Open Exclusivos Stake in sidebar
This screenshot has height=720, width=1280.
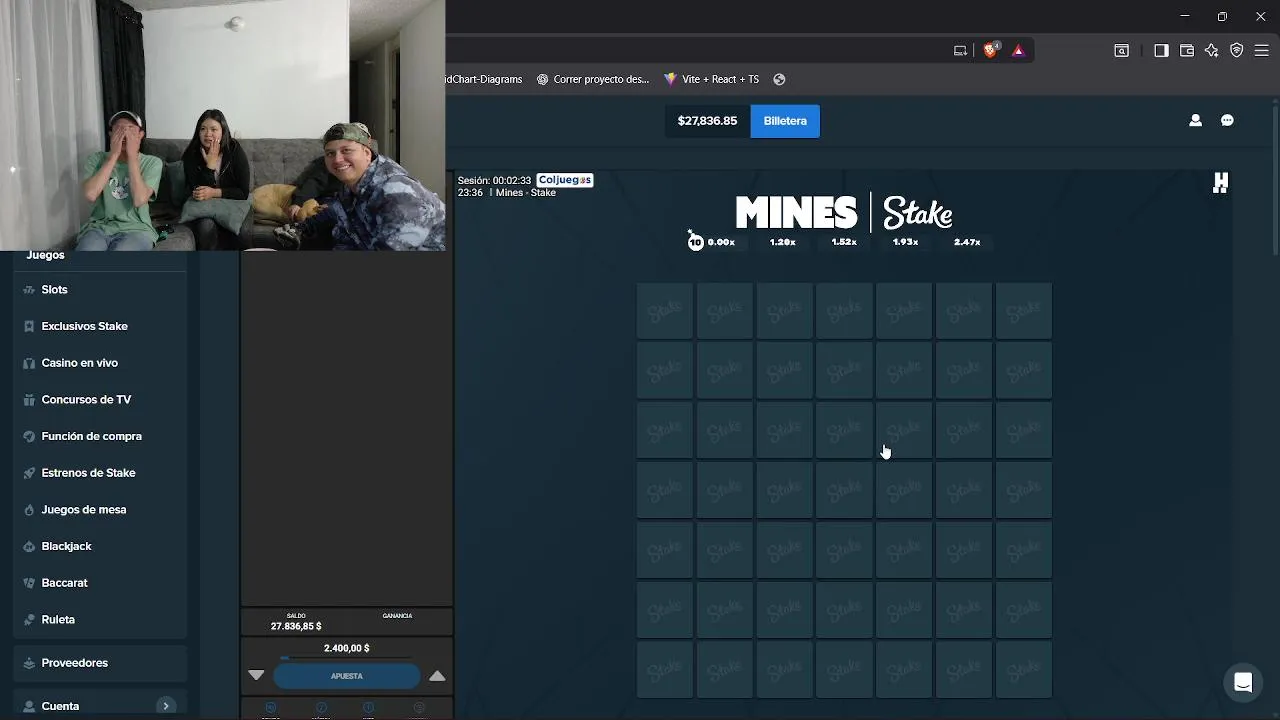84,326
